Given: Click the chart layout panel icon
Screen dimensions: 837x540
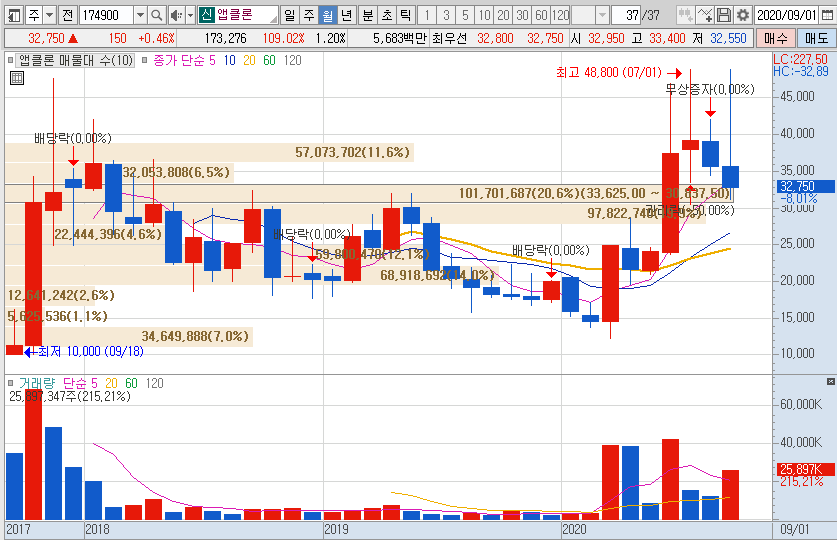Looking at the screenshot, I should pos(13,15).
